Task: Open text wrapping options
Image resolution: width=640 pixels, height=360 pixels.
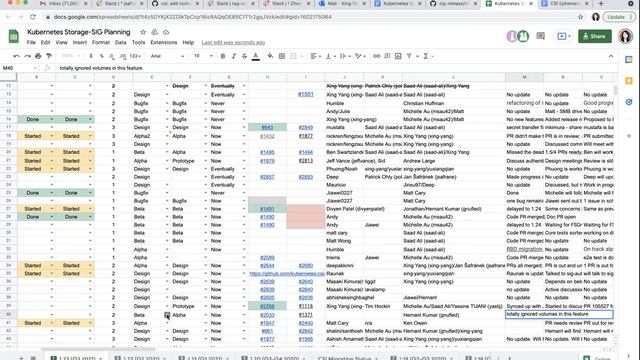Action: pos(344,56)
